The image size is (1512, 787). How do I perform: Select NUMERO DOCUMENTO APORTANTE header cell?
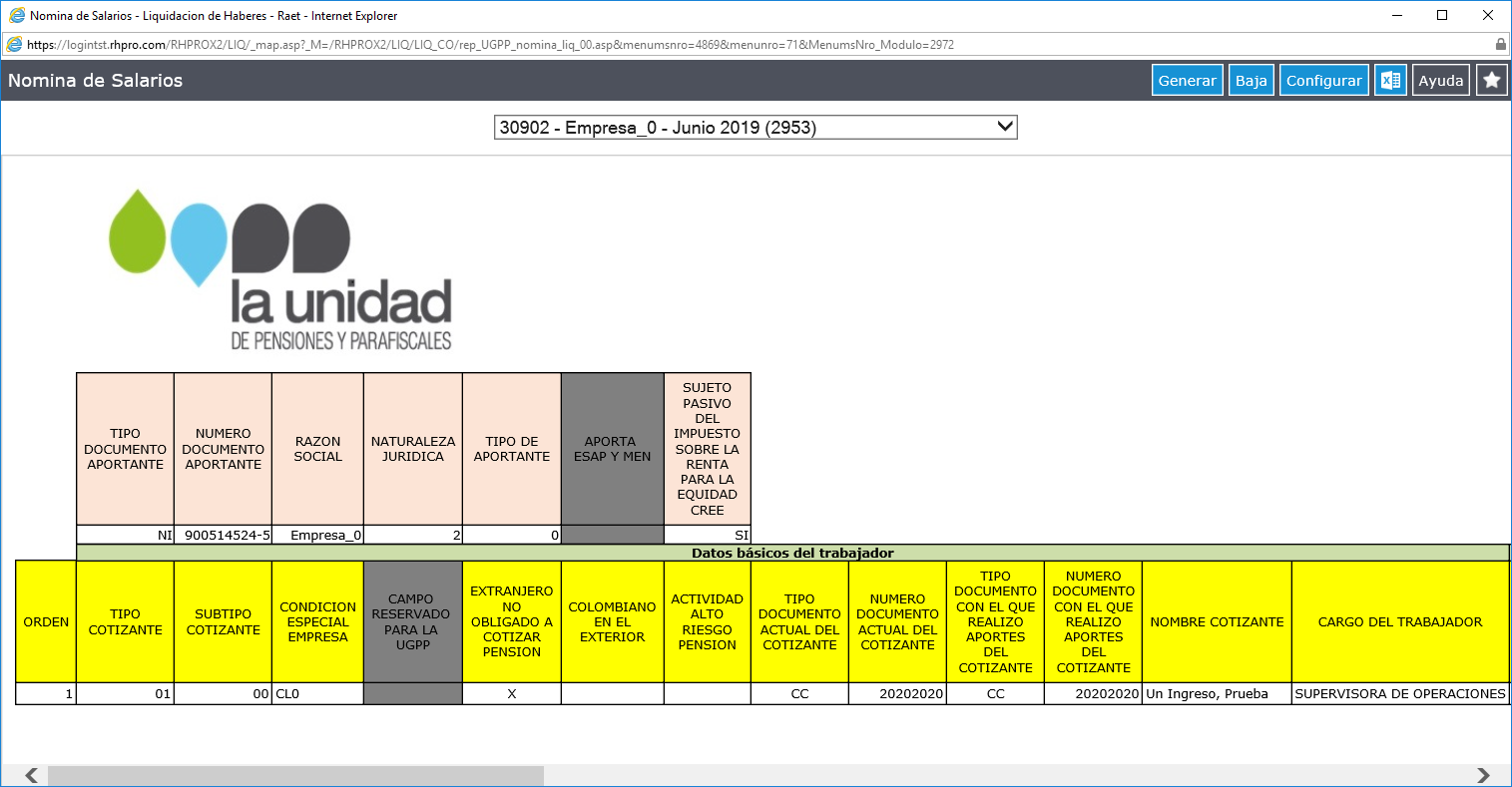[223, 449]
